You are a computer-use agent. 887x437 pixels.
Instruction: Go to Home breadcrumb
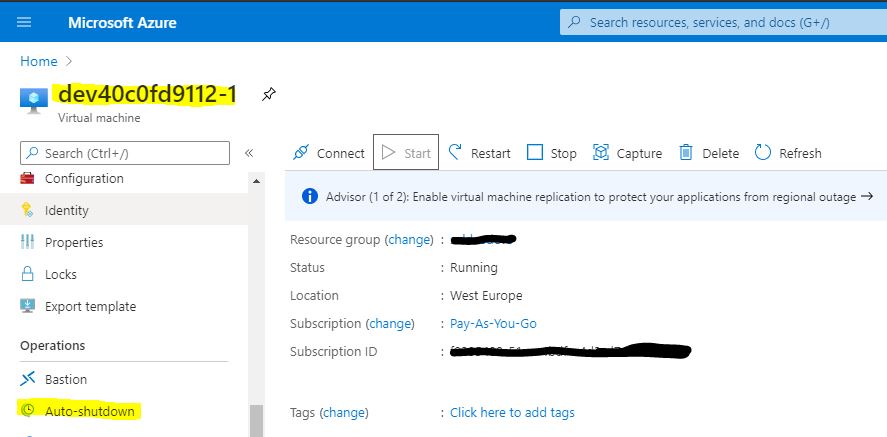pos(38,61)
